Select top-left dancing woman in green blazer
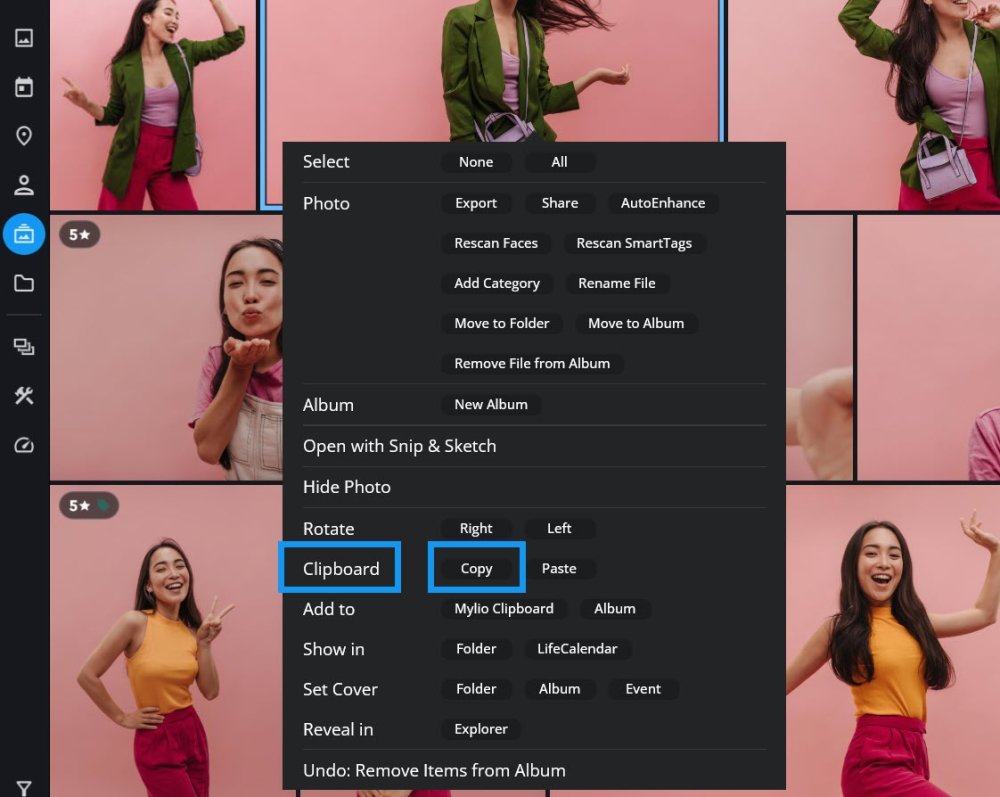 point(153,105)
